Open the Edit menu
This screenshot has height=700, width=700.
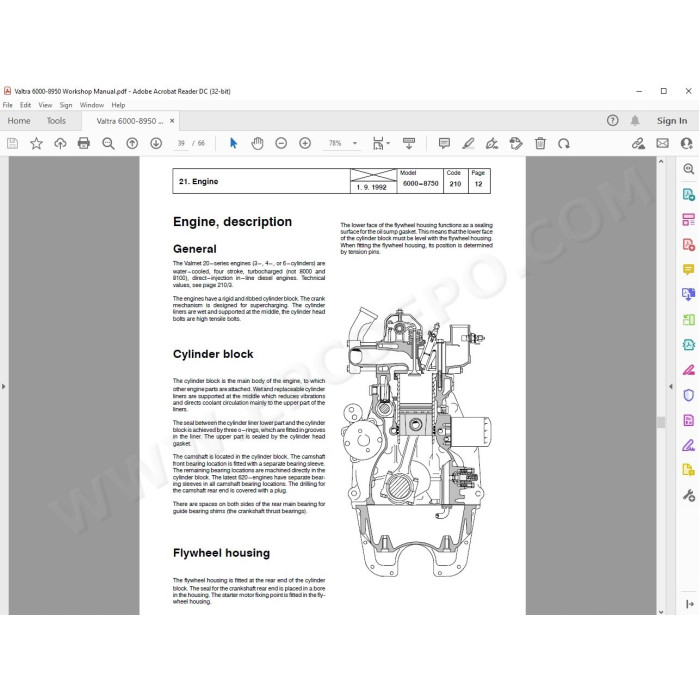coord(25,105)
